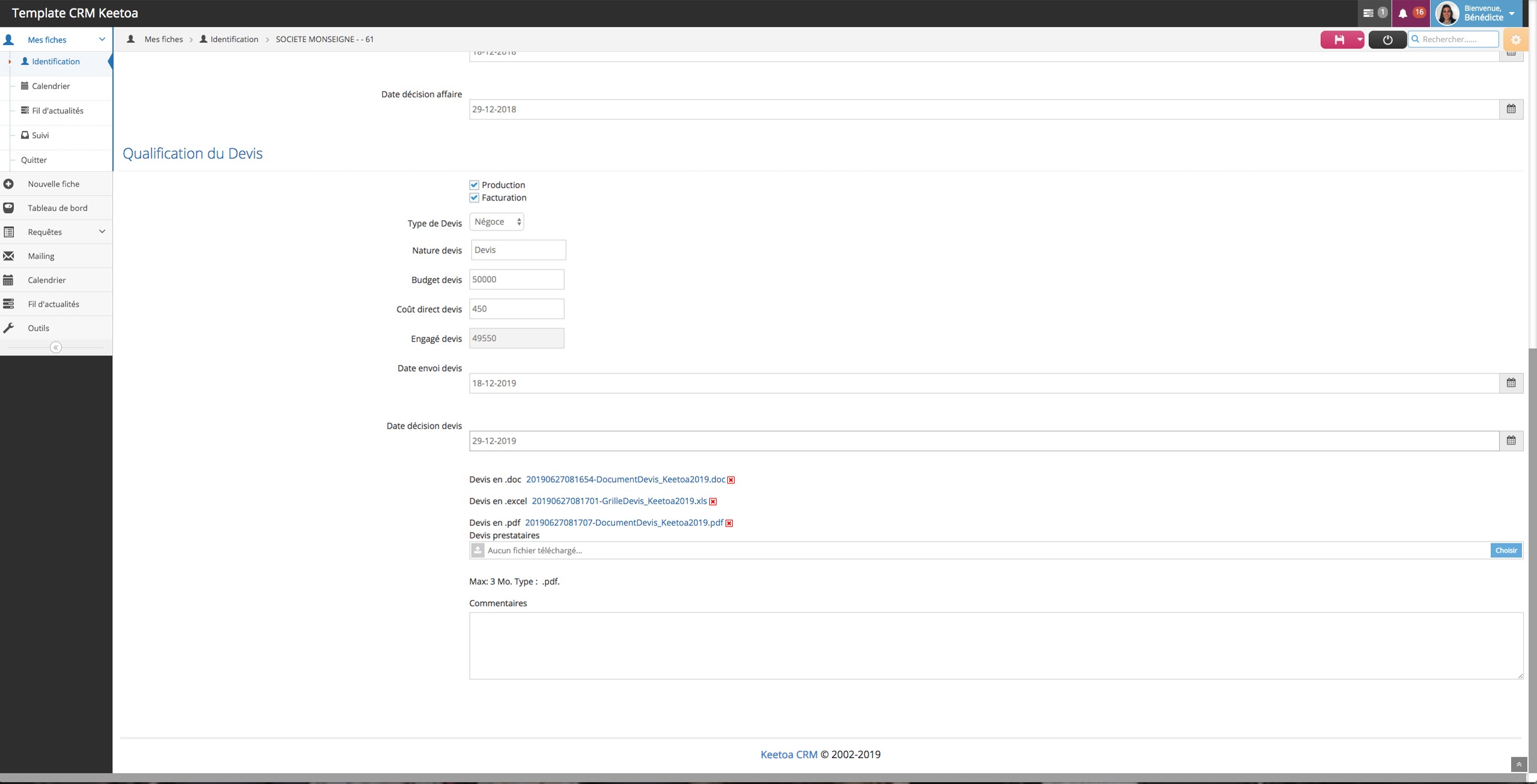Click scroll-to-top arrow at bottom right
This screenshot has width=1537, height=784.
(x=1518, y=764)
